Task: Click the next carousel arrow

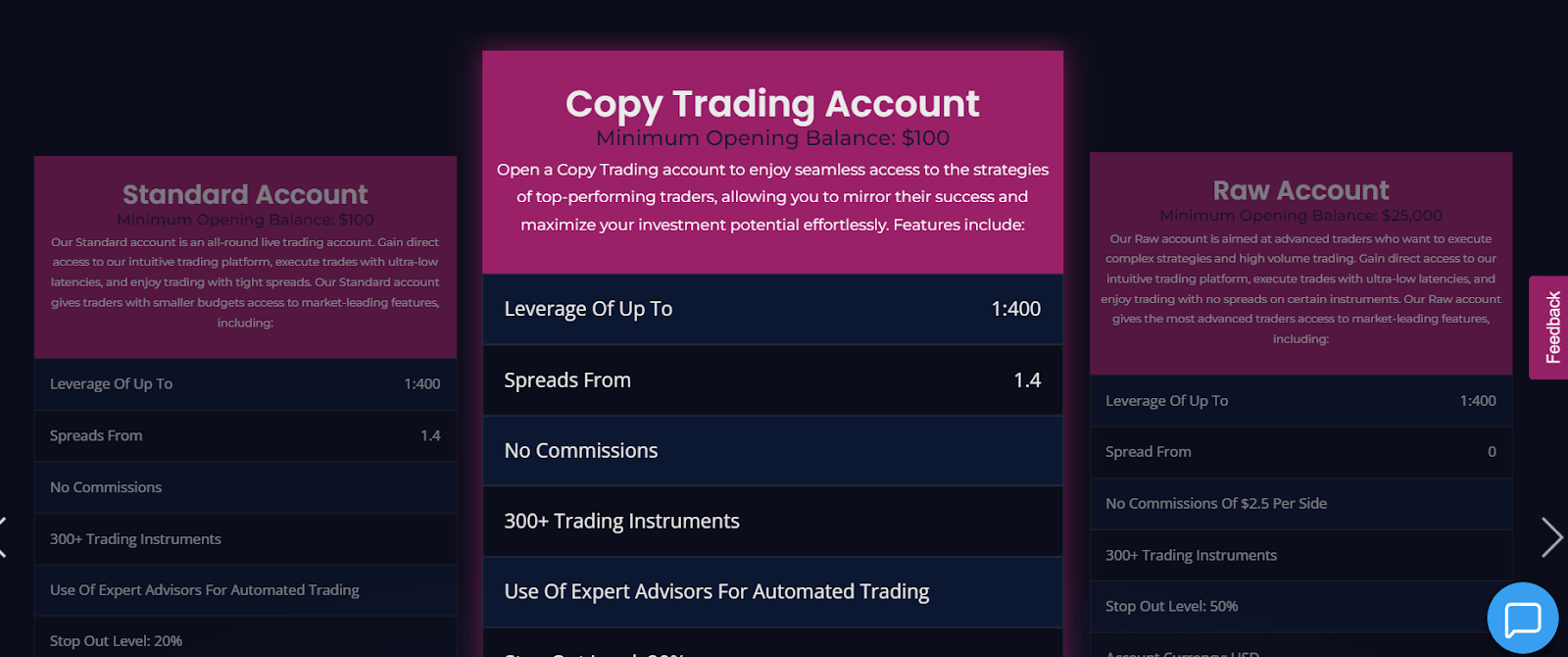Action: (1551, 537)
